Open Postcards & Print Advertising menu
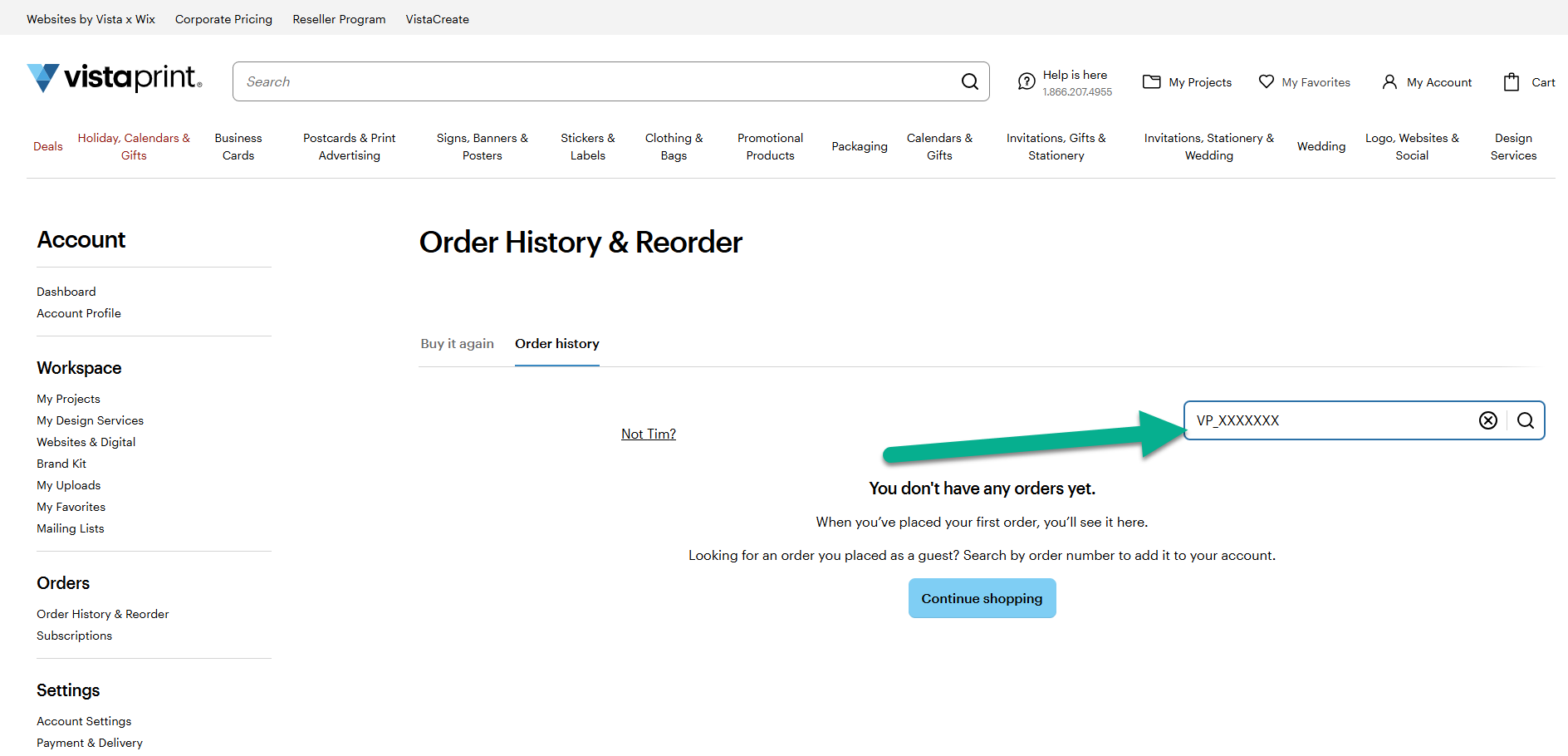 (349, 146)
